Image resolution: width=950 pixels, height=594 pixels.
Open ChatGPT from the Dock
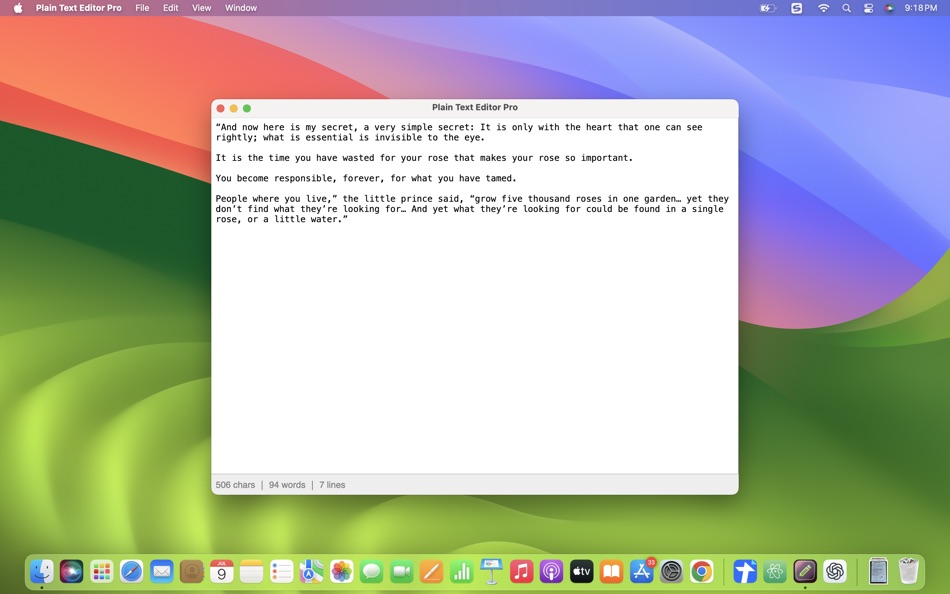[835, 571]
